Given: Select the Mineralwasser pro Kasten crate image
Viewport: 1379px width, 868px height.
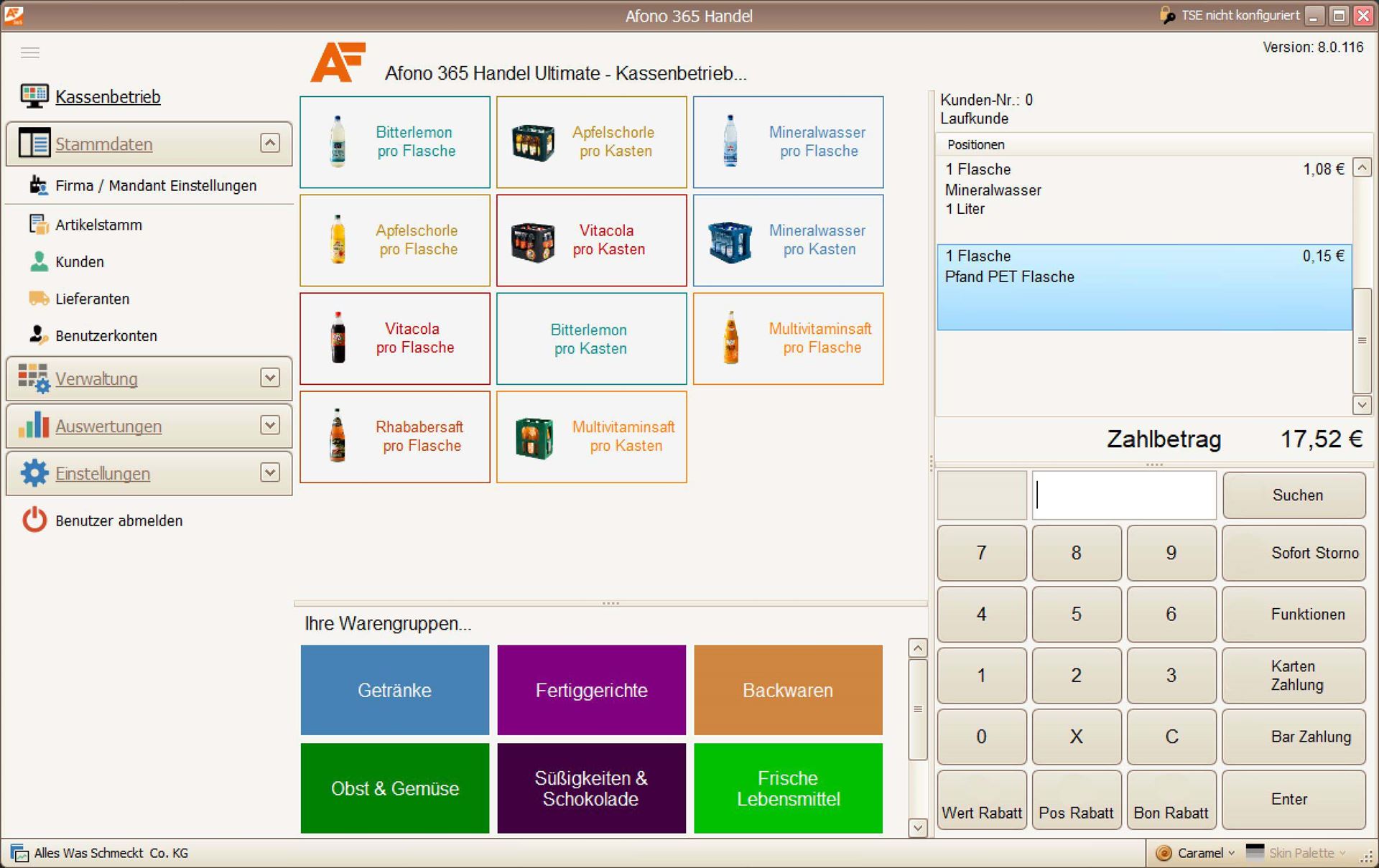Looking at the screenshot, I should 730,241.
